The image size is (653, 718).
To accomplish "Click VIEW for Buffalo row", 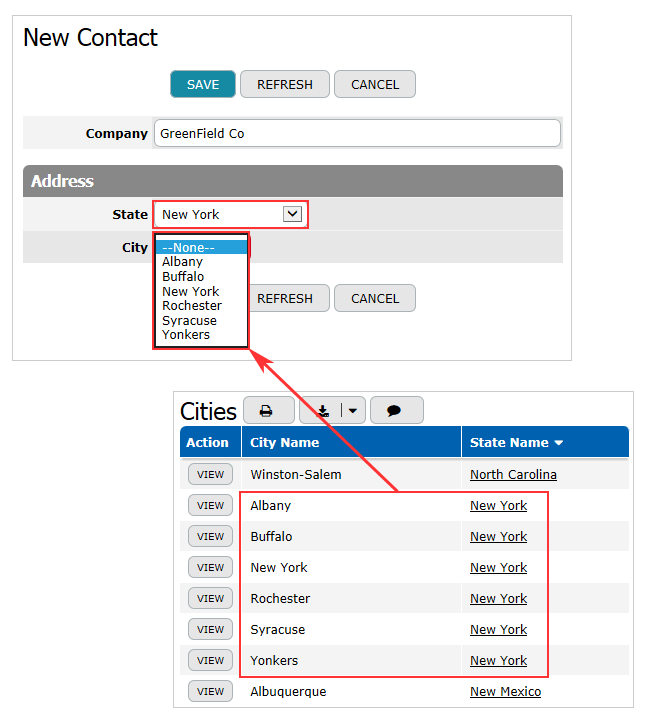I will (210, 536).
